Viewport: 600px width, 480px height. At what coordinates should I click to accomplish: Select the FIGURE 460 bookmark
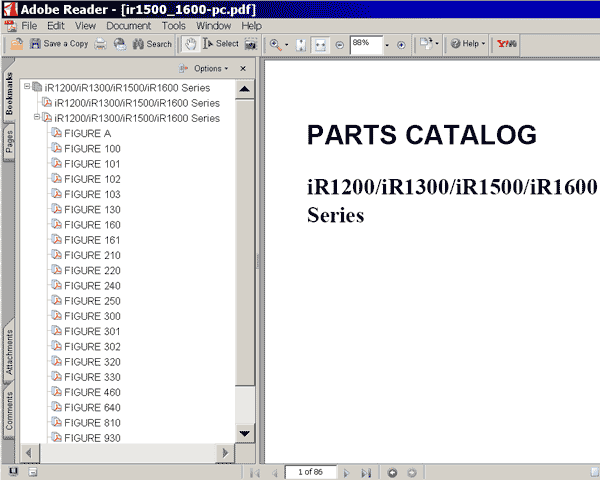(x=92, y=392)
